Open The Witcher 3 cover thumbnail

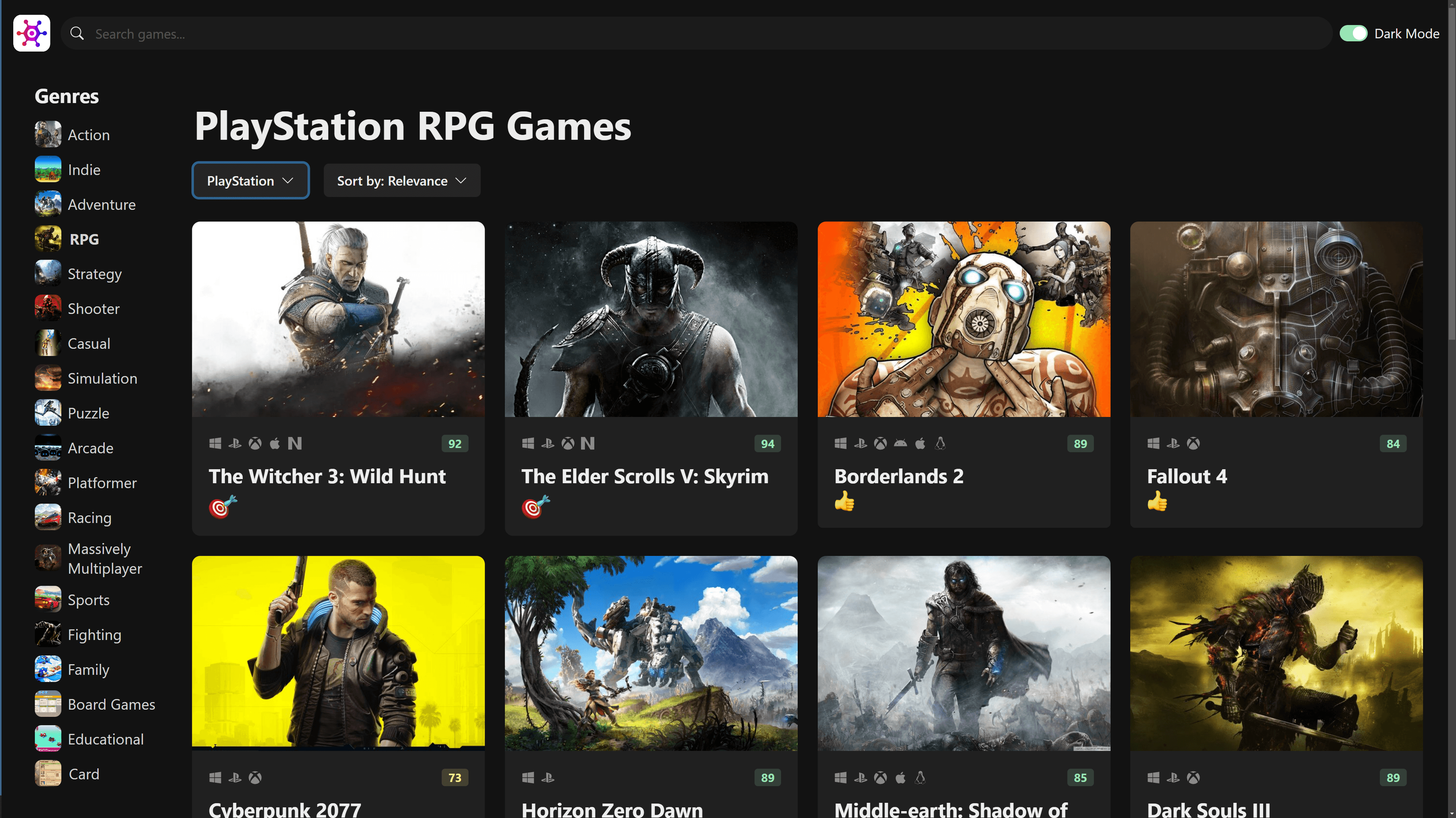pos(338,319)
